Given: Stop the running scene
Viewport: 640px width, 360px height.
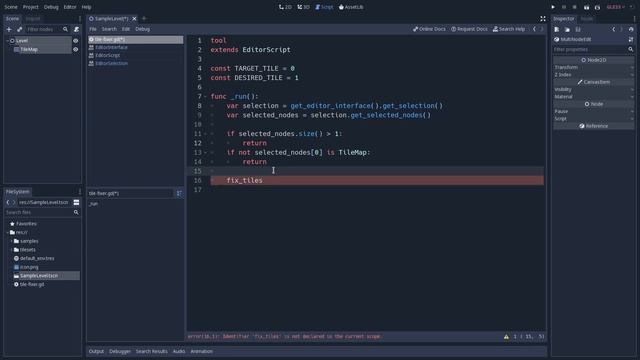Looking at the screenshot, I should [x=575, y=7].
